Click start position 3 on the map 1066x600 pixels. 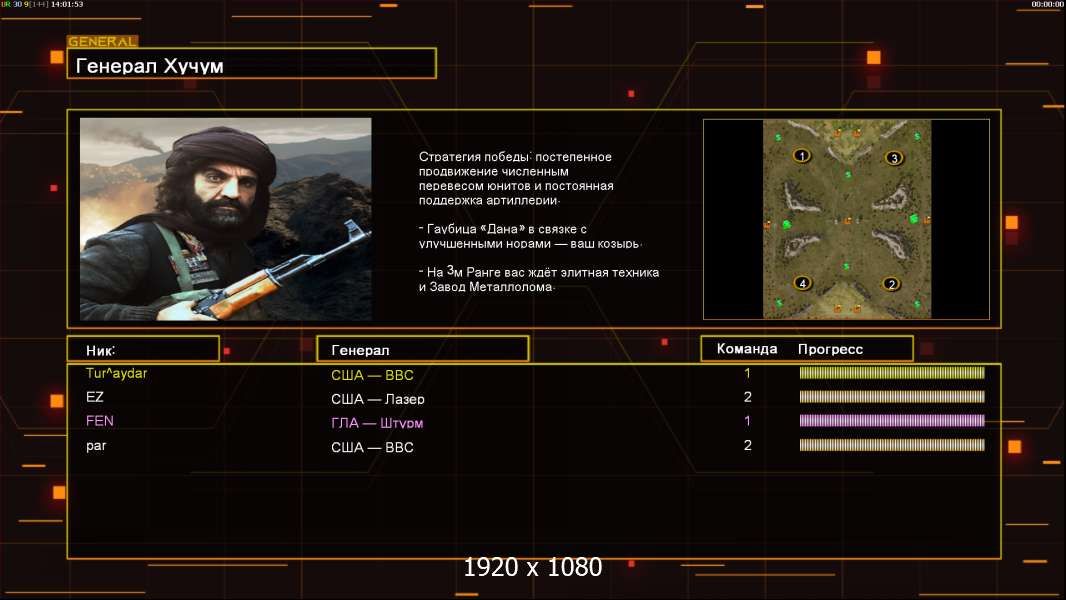click(893, 158)
